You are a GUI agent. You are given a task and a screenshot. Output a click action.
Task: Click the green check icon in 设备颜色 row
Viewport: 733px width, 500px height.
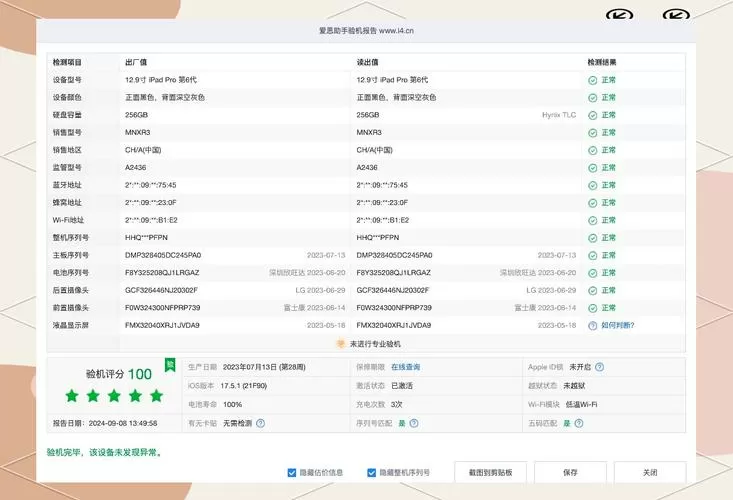[592, 98]
